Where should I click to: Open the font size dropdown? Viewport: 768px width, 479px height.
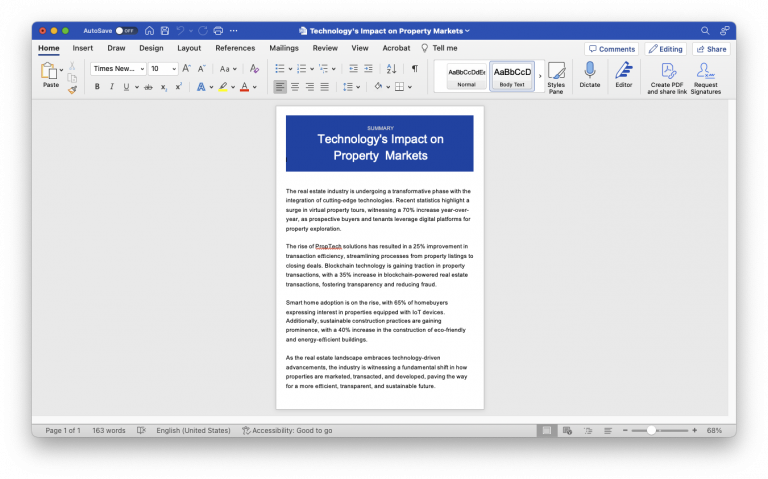(174, 69)
